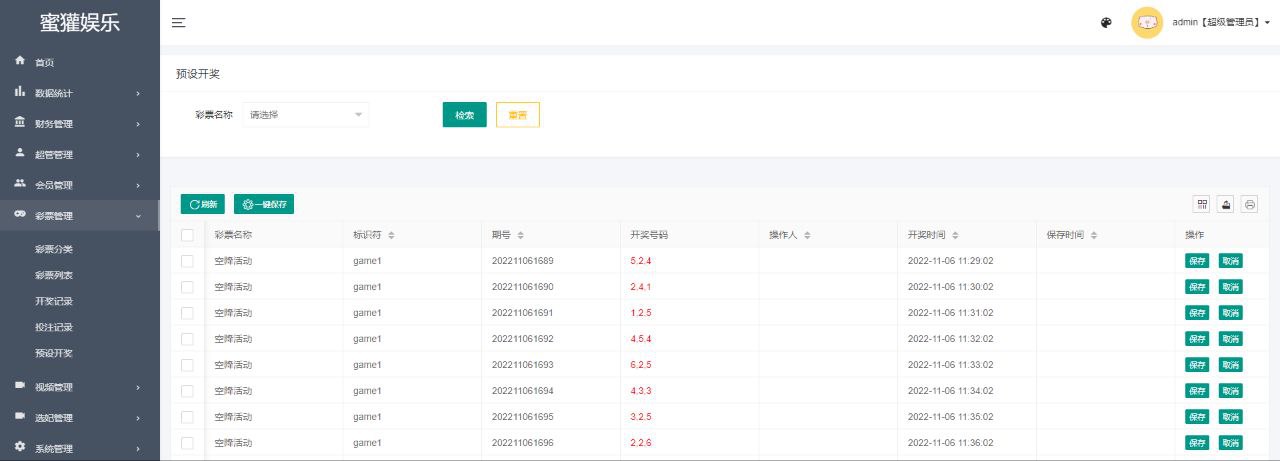Select 投注记录 in the sidebar submenu
Viewport: 1280px width, 461px height.
pos(54,327)
